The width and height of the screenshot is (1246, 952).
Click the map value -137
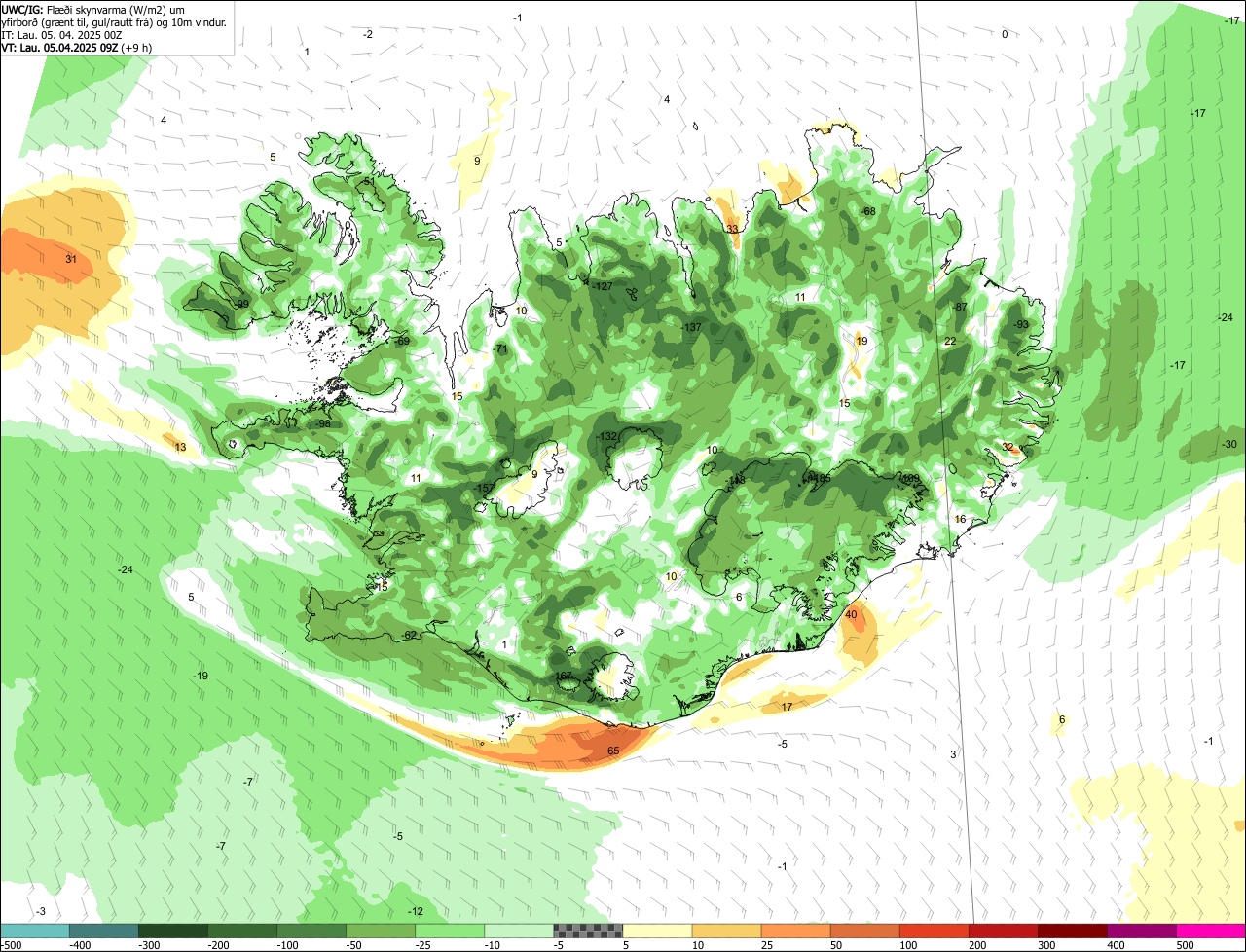click(692, 327)
